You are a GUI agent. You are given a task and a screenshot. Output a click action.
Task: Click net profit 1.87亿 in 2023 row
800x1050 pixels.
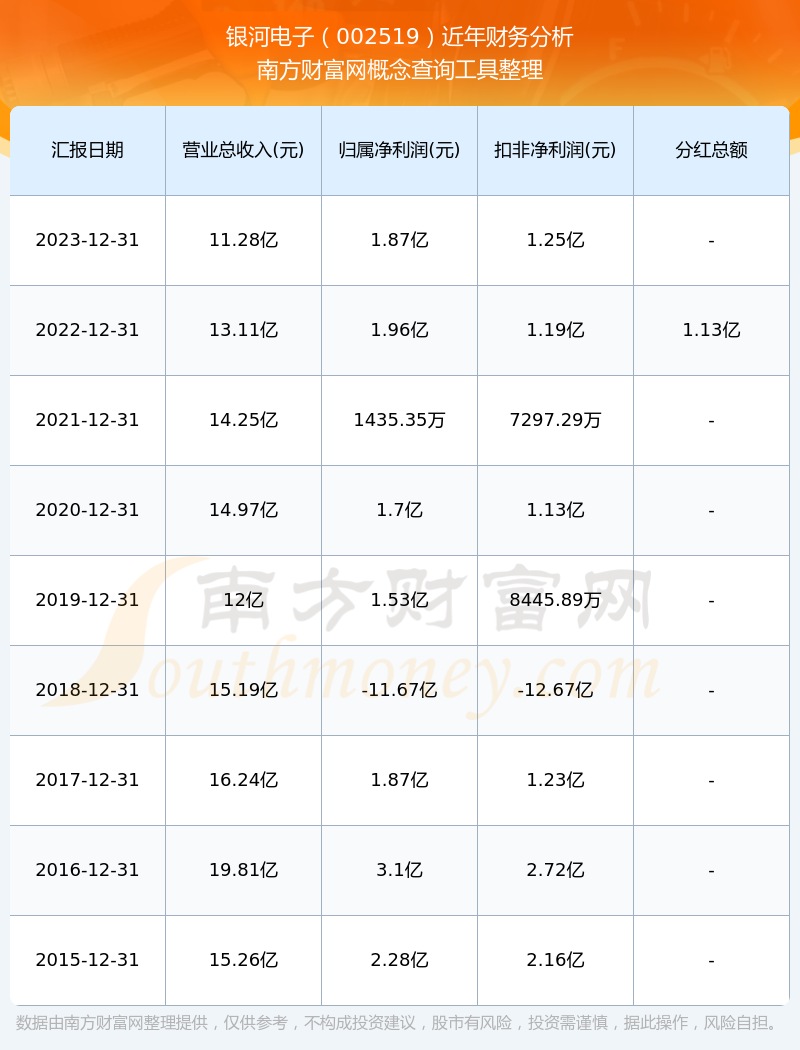point(400,240)
